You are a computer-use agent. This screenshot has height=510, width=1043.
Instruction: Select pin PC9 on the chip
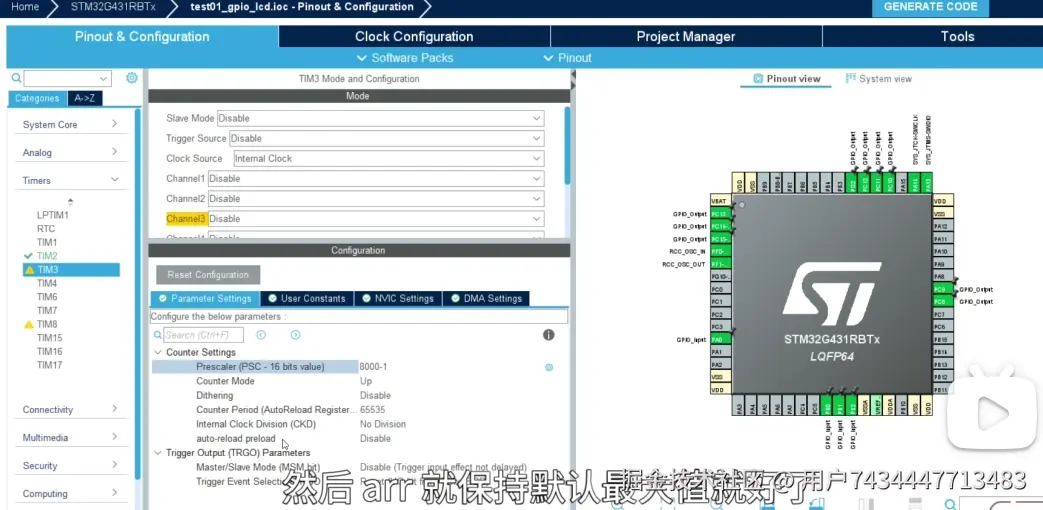point(940,289)
